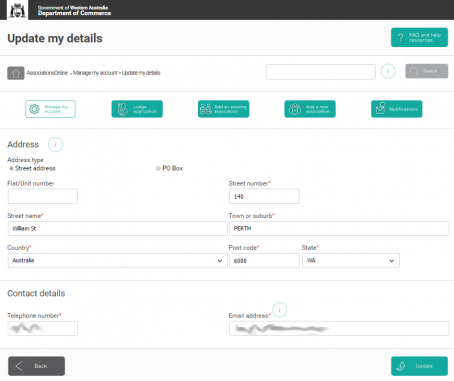The image size is (454, 381).
Task: Select the PO Box radio option
Action: [158, 168]
